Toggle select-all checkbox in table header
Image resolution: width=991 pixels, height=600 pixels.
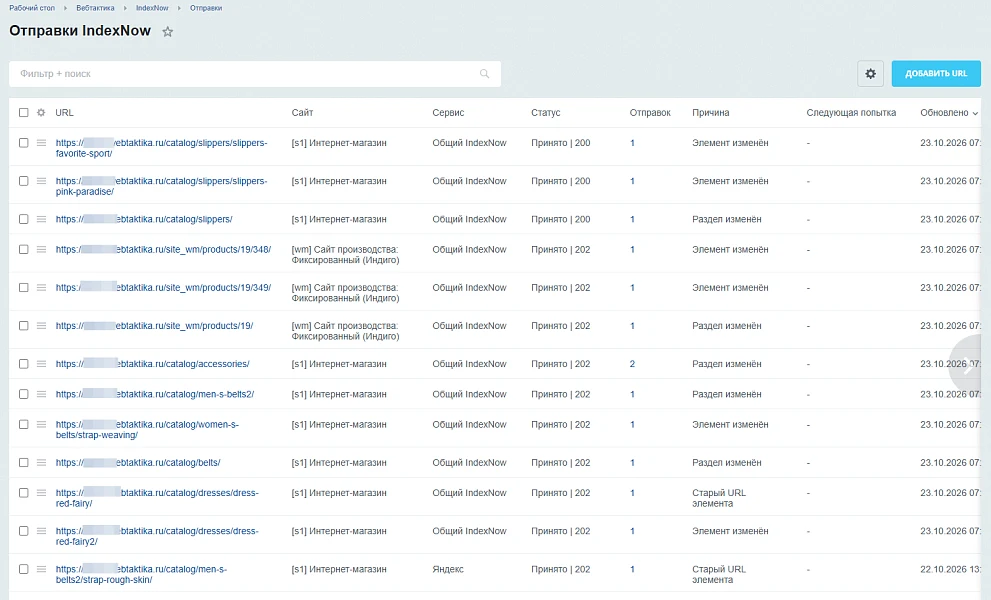(x=23, y=113)
